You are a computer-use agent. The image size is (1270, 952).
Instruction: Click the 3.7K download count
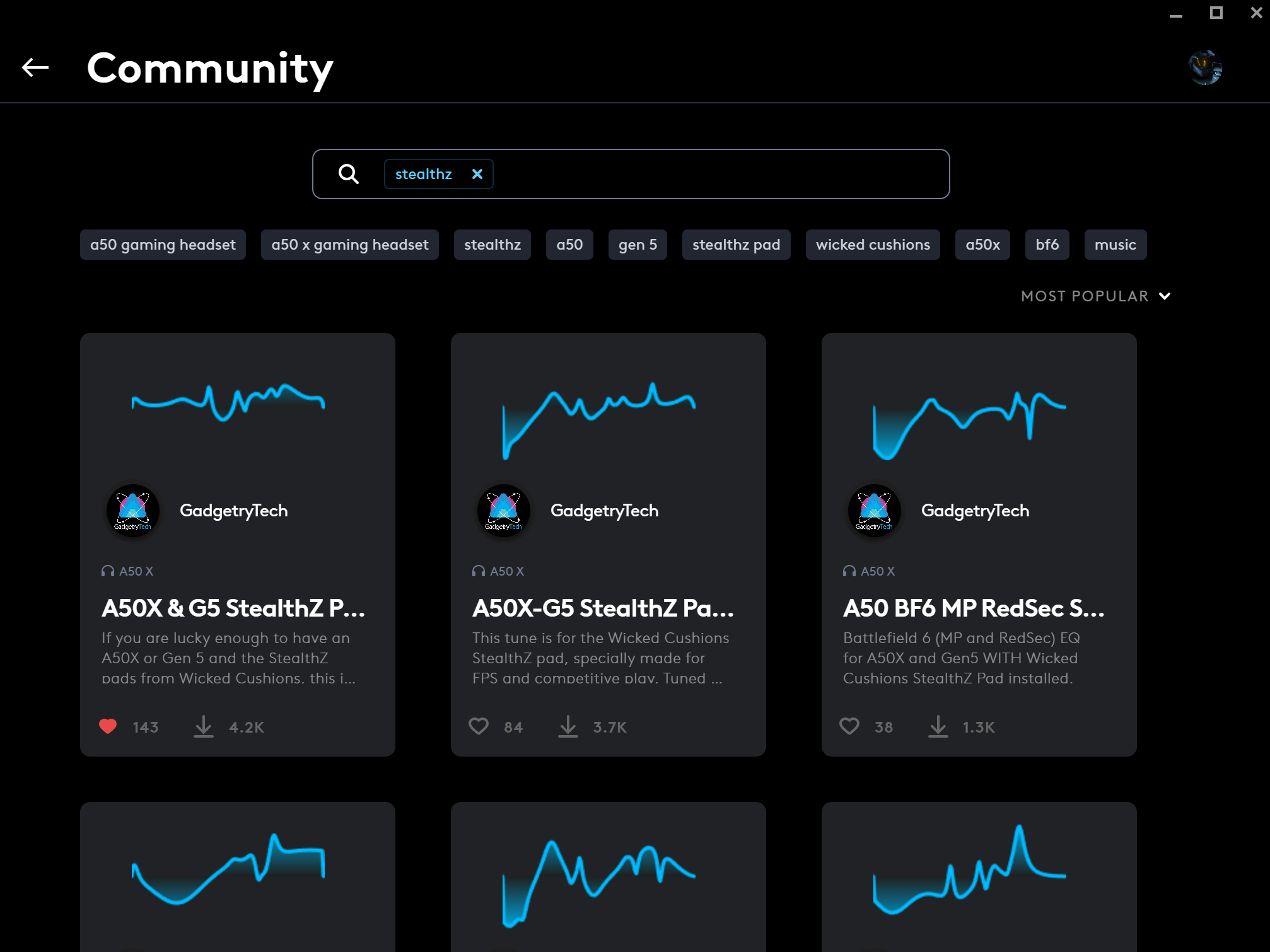click(610, 727)
